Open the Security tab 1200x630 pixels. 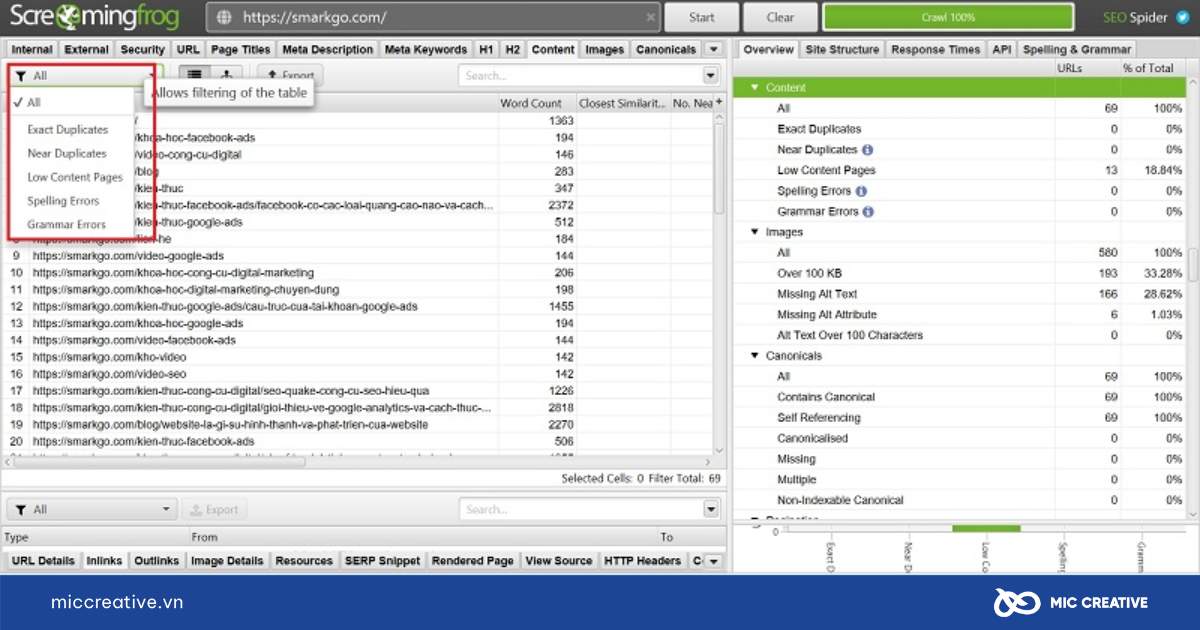tap(142, 49)
